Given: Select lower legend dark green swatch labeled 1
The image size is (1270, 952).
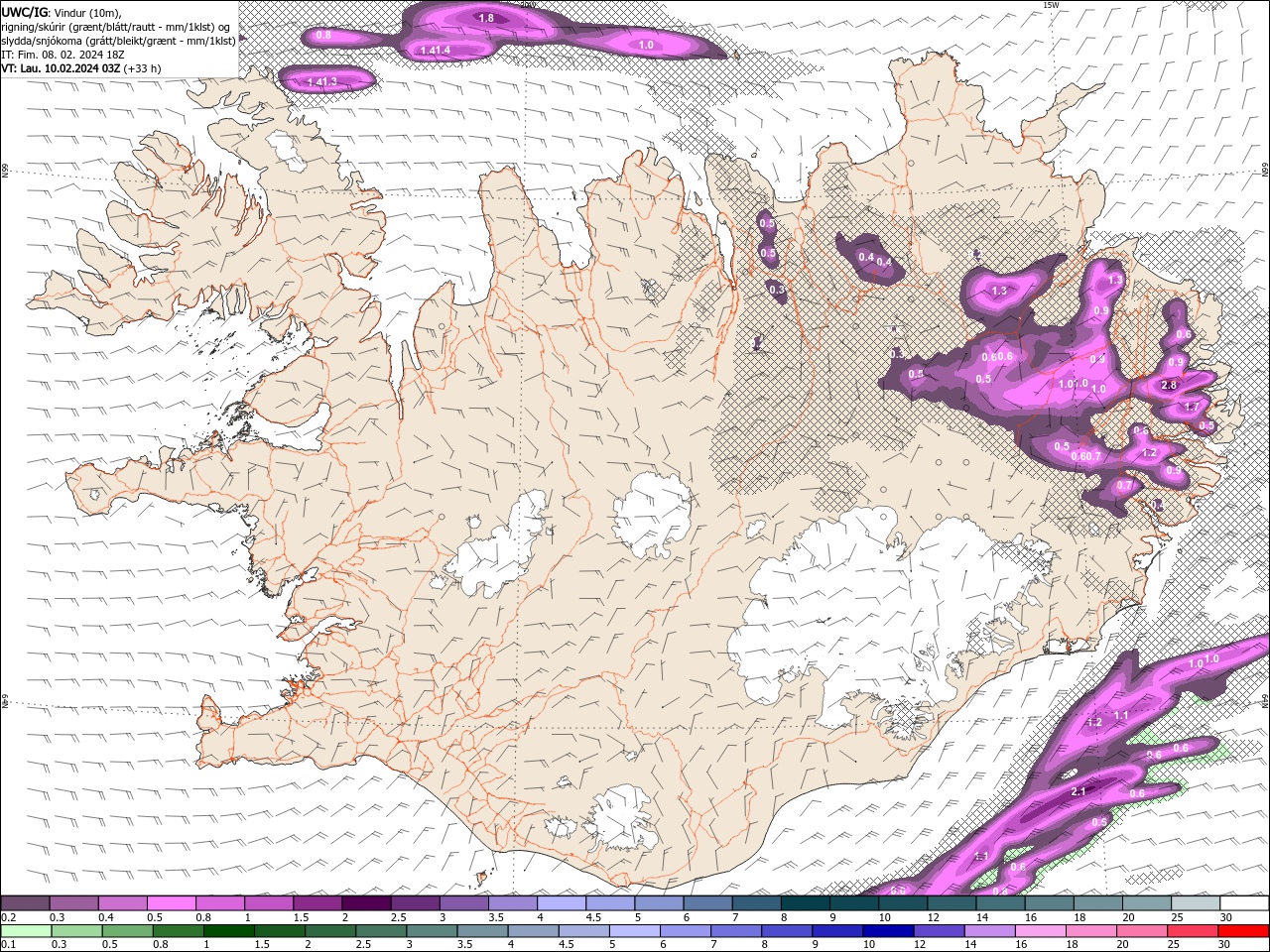Looking at the screenshot, I should pyautogui.click(x=228, y=931).
